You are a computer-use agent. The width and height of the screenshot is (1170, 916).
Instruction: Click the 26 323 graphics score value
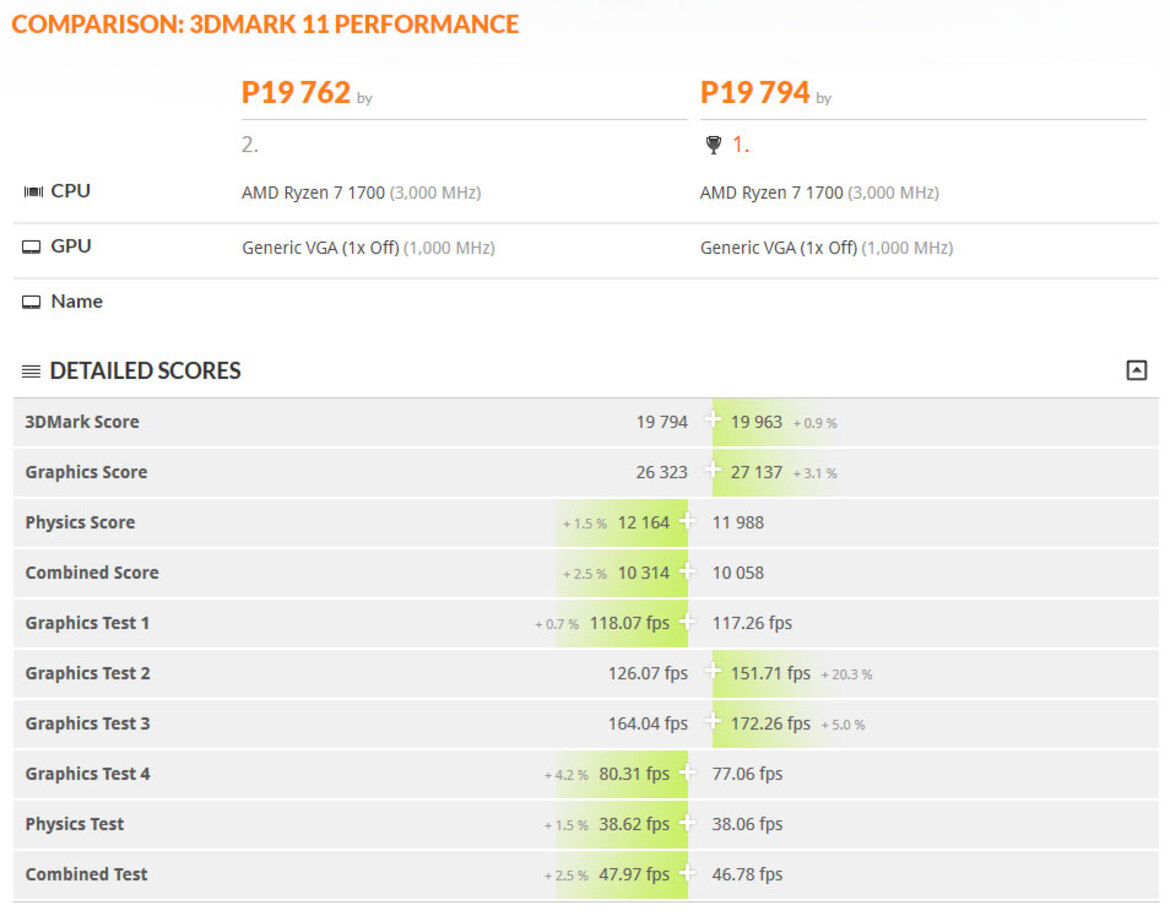point(661,472)
